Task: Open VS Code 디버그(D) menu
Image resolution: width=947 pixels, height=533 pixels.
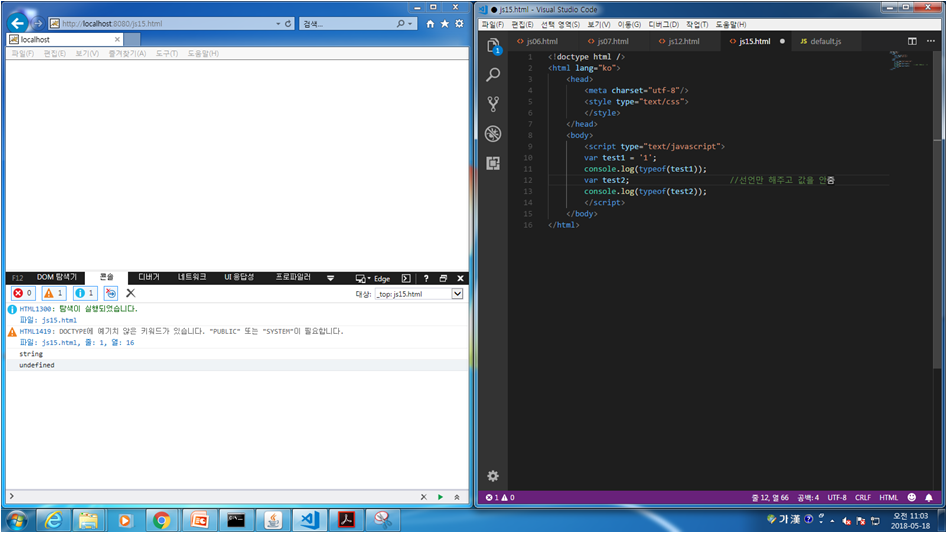Action: tap(663, 25)
